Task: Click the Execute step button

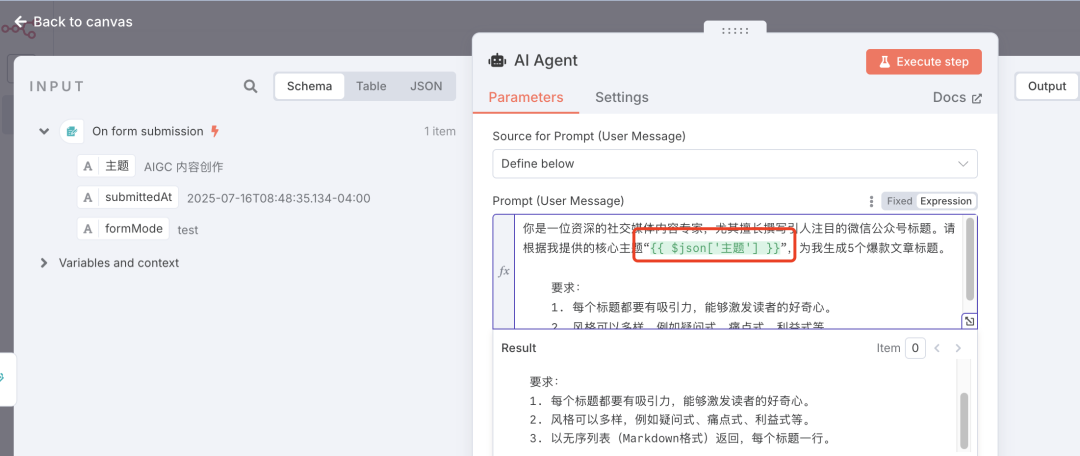Action: [x=923, y=62]
